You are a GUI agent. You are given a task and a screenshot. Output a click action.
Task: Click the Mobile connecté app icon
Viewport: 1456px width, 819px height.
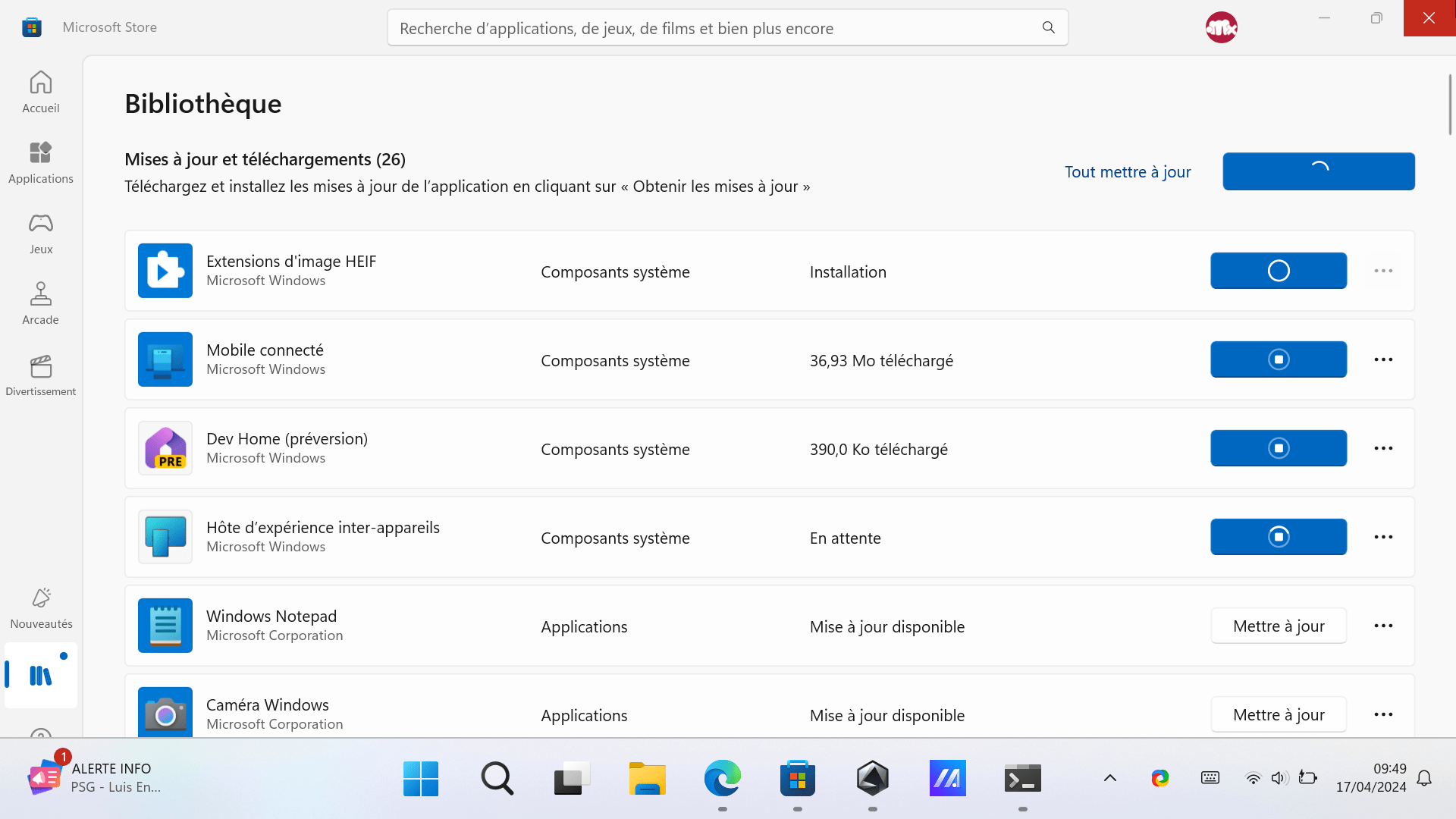(165, 359)
